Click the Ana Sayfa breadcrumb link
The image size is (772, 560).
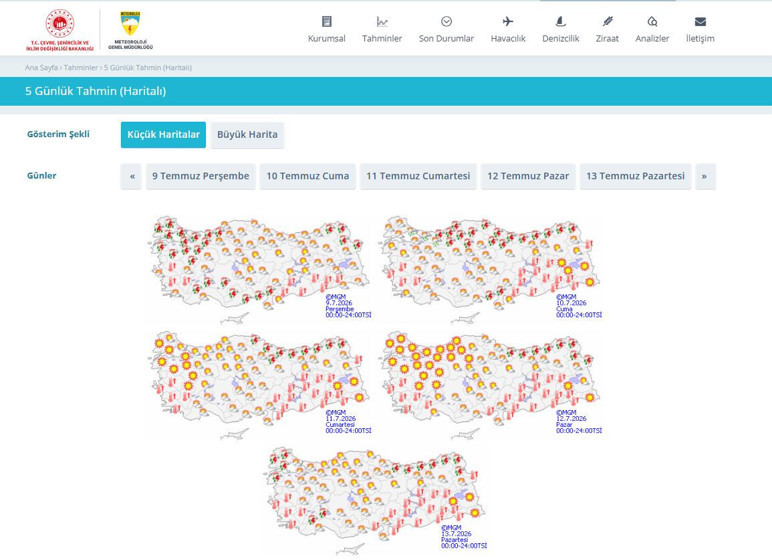(41, 67)
